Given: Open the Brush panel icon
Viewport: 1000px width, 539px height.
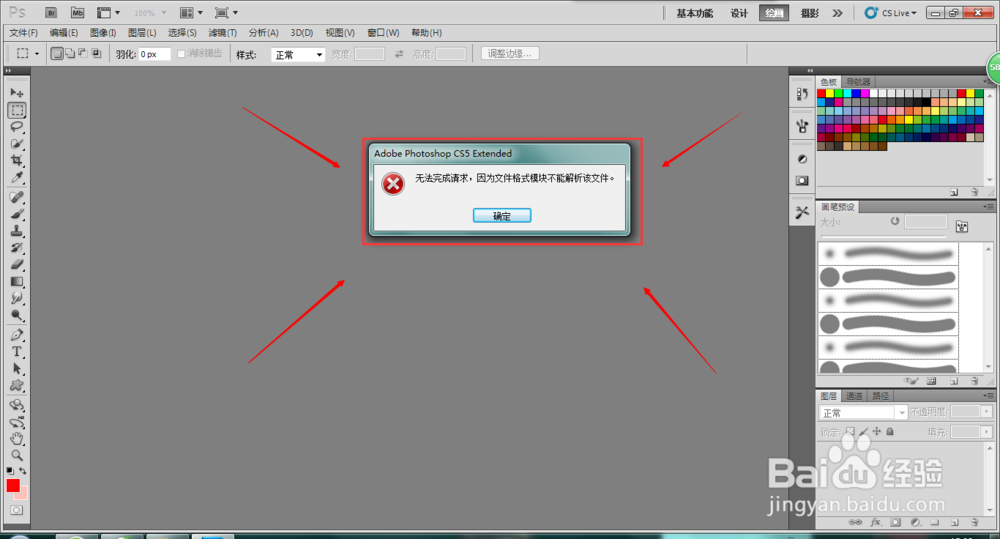Looking at the screenshot, I should coord(802,126).
